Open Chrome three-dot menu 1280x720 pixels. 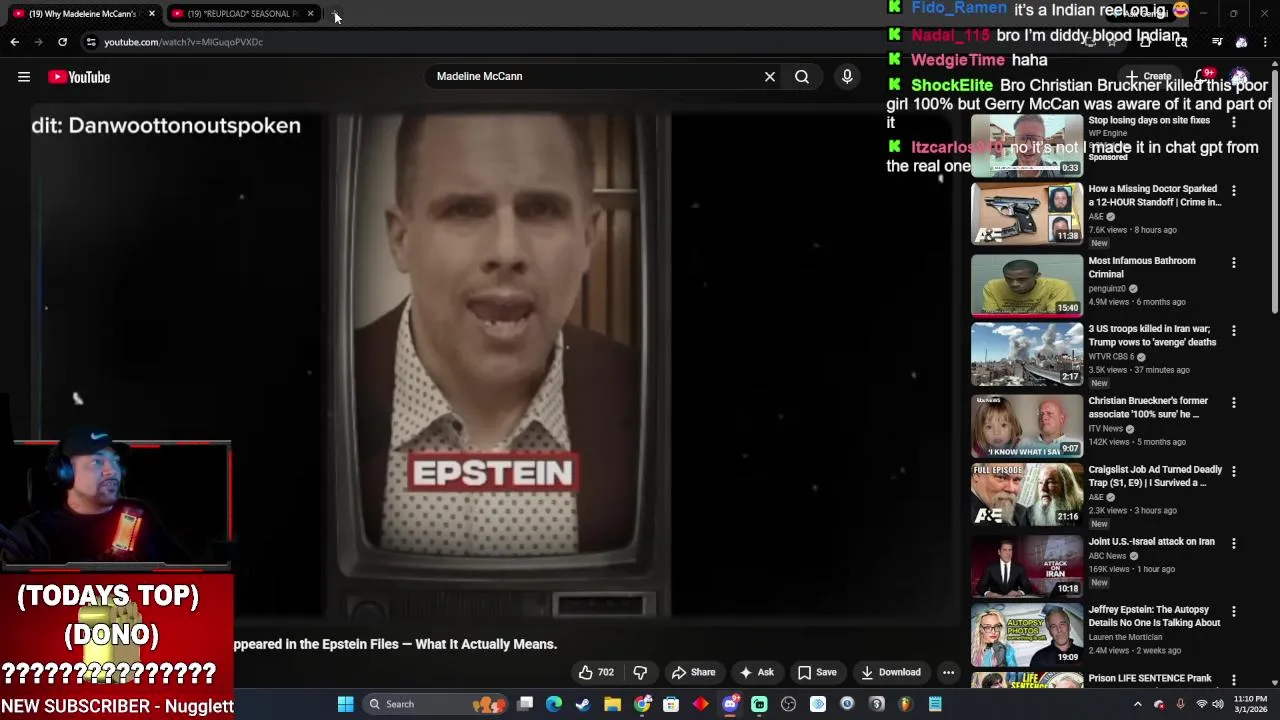[1266, 42]
